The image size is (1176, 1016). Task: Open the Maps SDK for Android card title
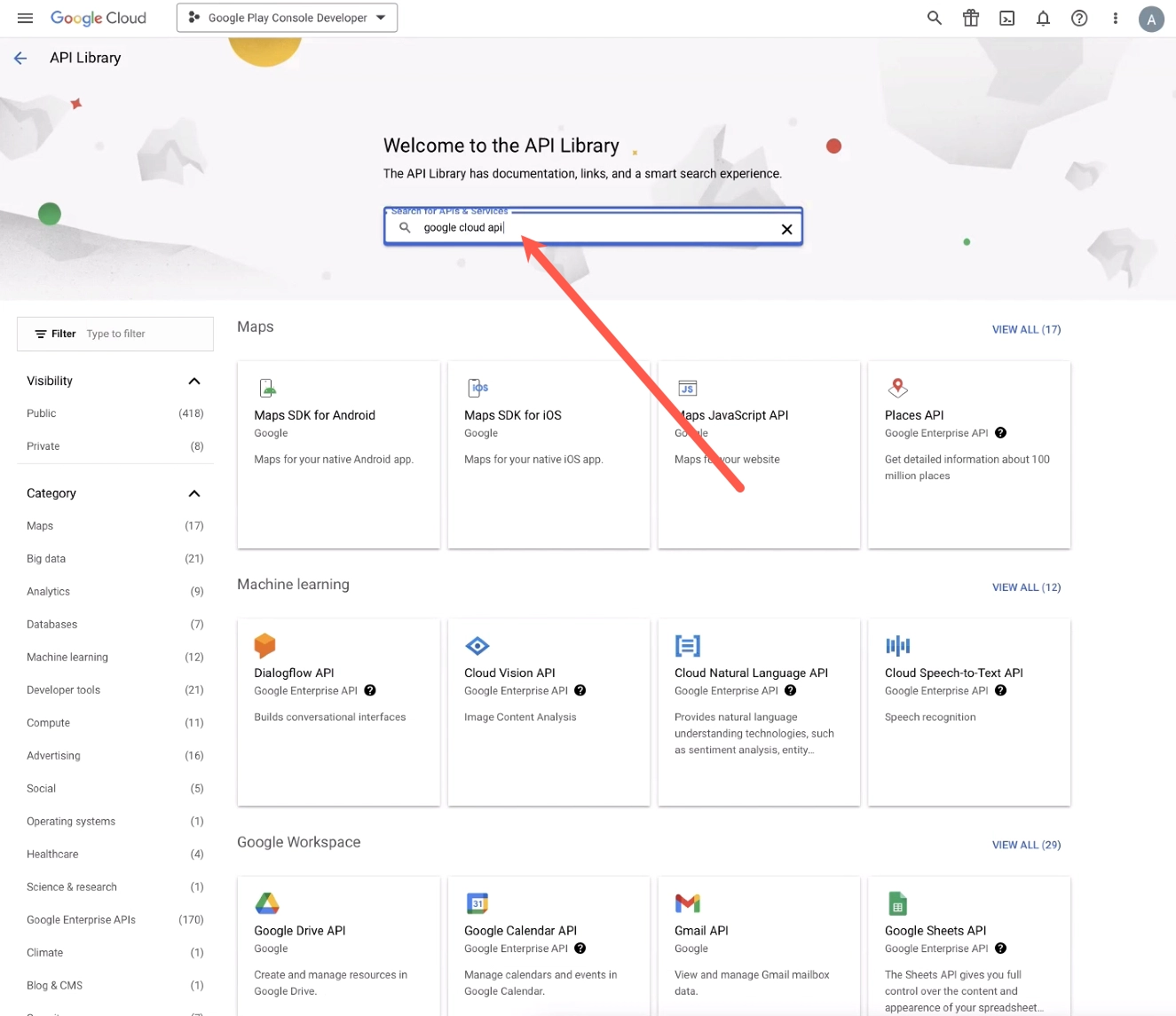[x=314, y=415]
